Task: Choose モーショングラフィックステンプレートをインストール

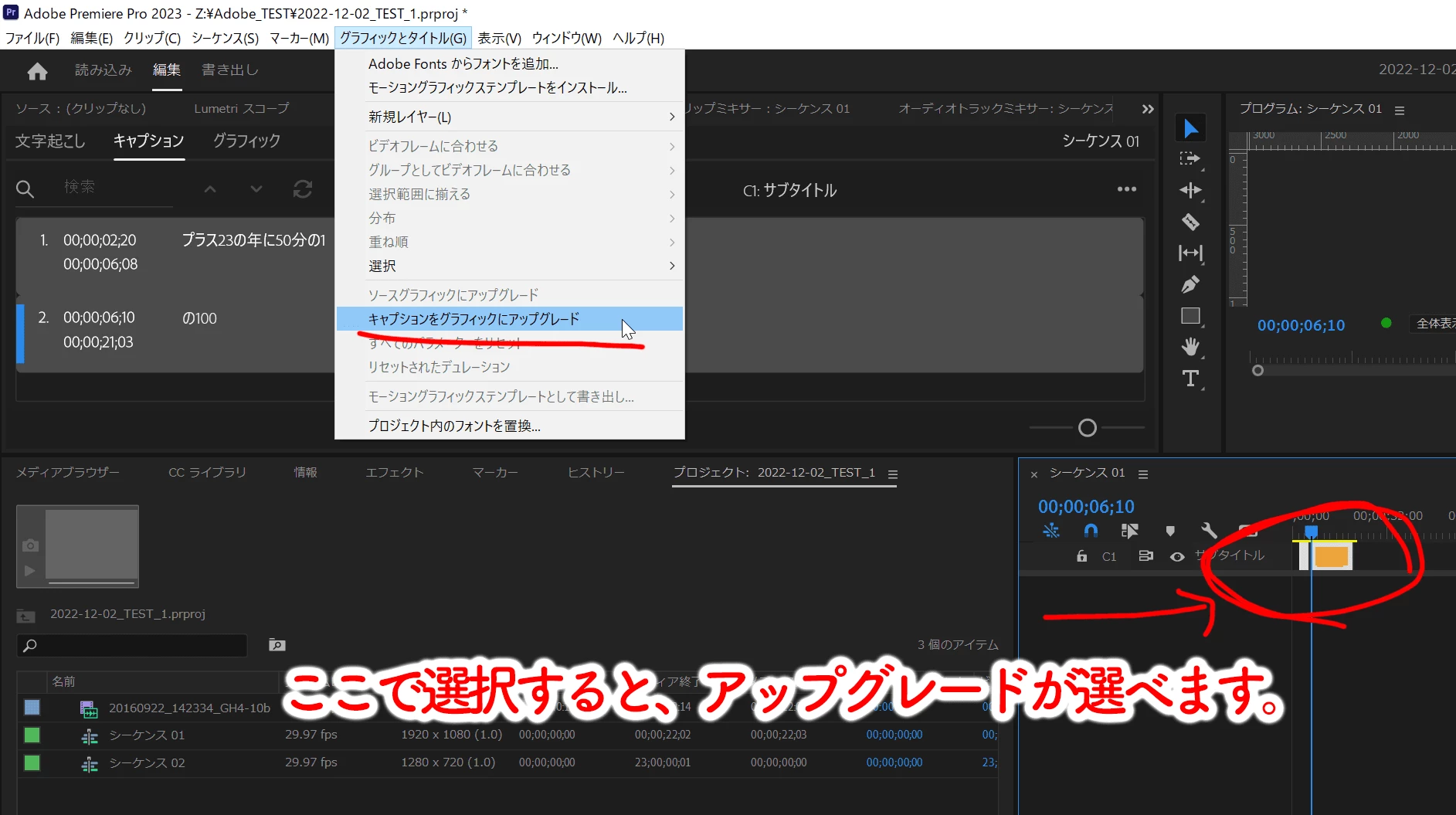Action: [510, 87]
